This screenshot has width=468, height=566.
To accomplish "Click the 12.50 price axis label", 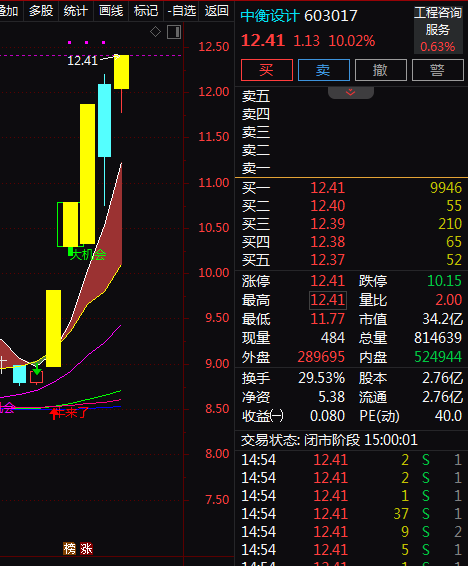I will tap(214, 47).
